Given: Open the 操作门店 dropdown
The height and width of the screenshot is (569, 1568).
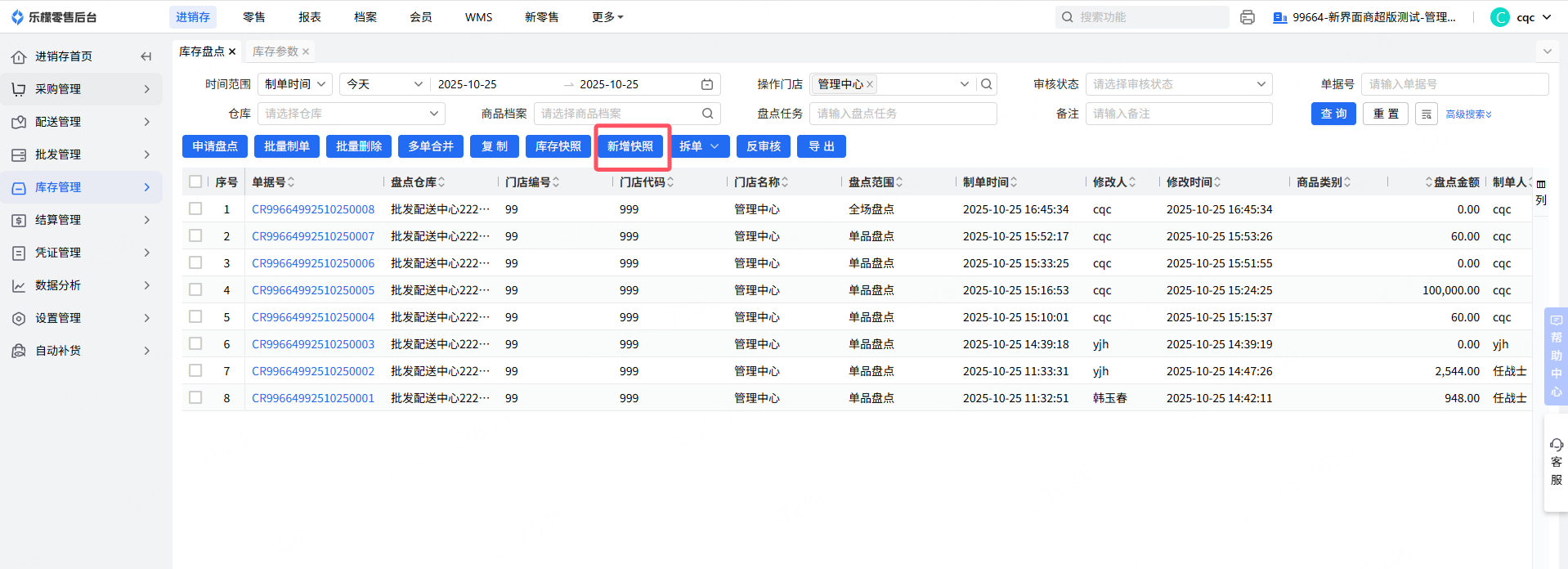Looking at the screenshot, I should click(x=965, y=84).
